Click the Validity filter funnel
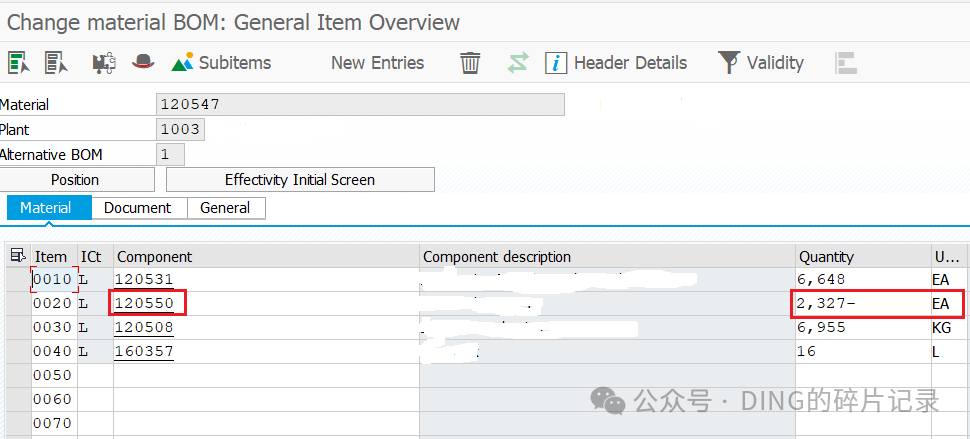The height and width of the screenshot is (439, 970). [x=760, y=62]
